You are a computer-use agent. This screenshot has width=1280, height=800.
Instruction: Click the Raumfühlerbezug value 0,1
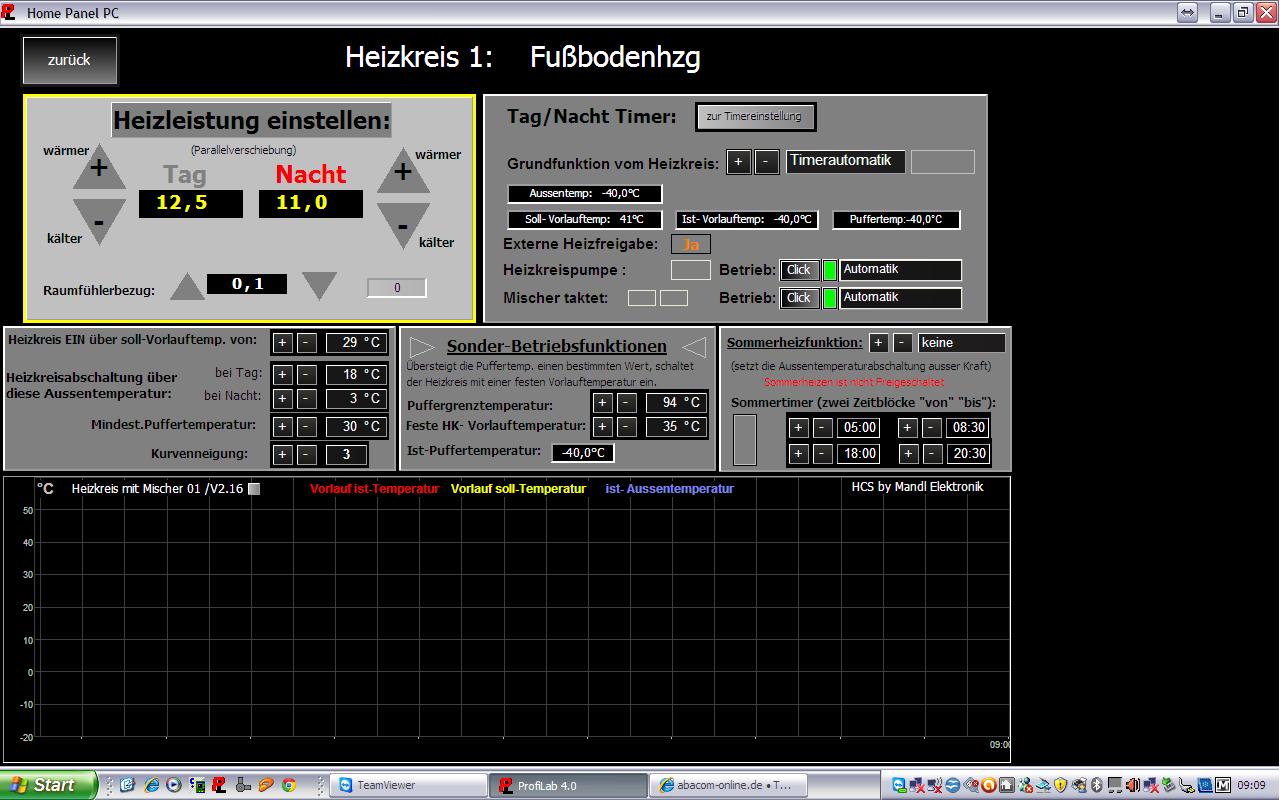click(247, 284)
